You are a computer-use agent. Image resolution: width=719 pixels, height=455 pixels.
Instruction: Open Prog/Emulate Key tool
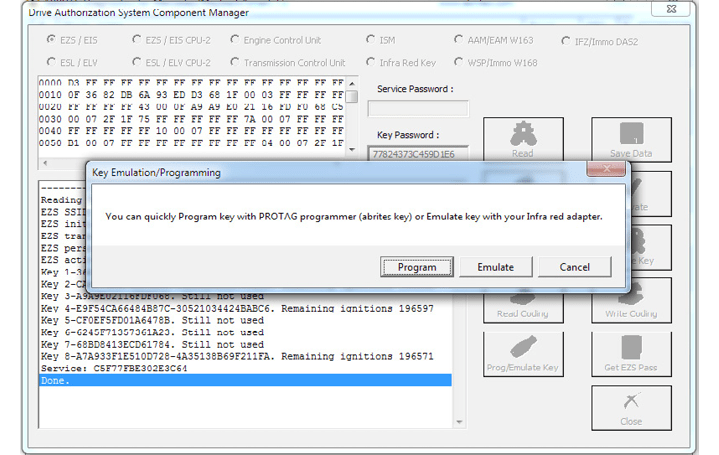(x=522, y=354)
